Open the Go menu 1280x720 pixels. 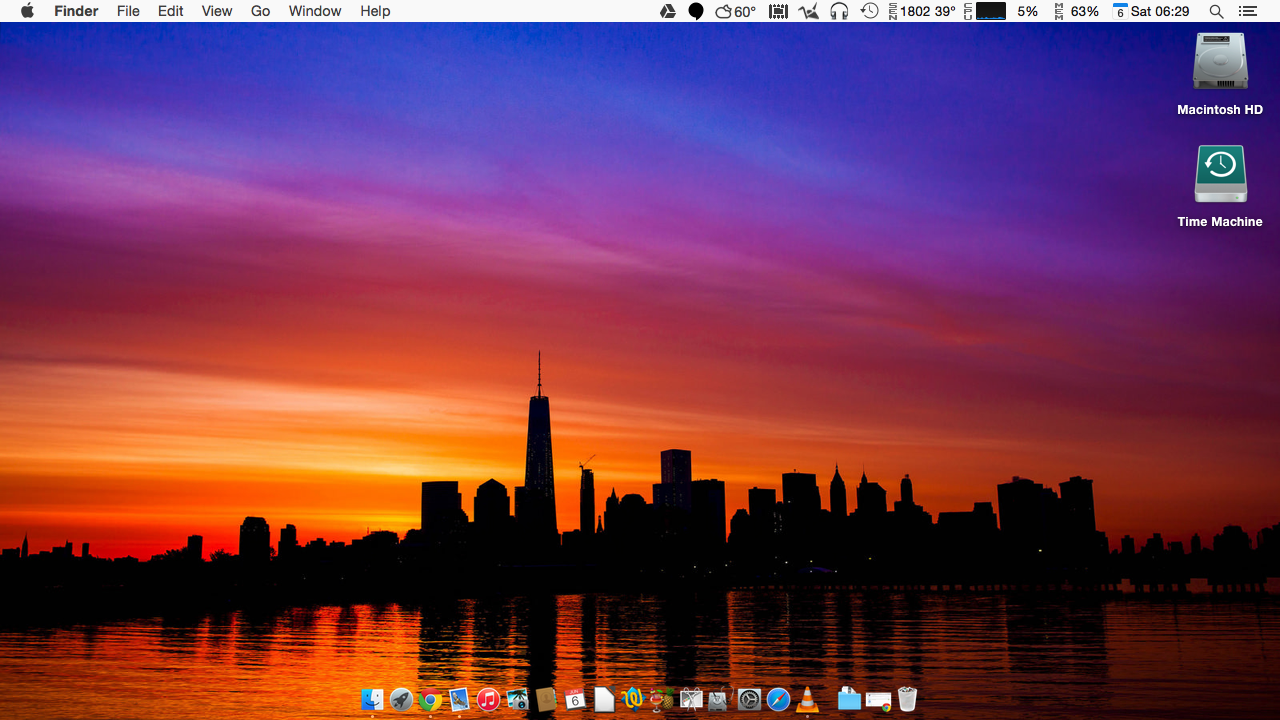click(x=261, y=11)
